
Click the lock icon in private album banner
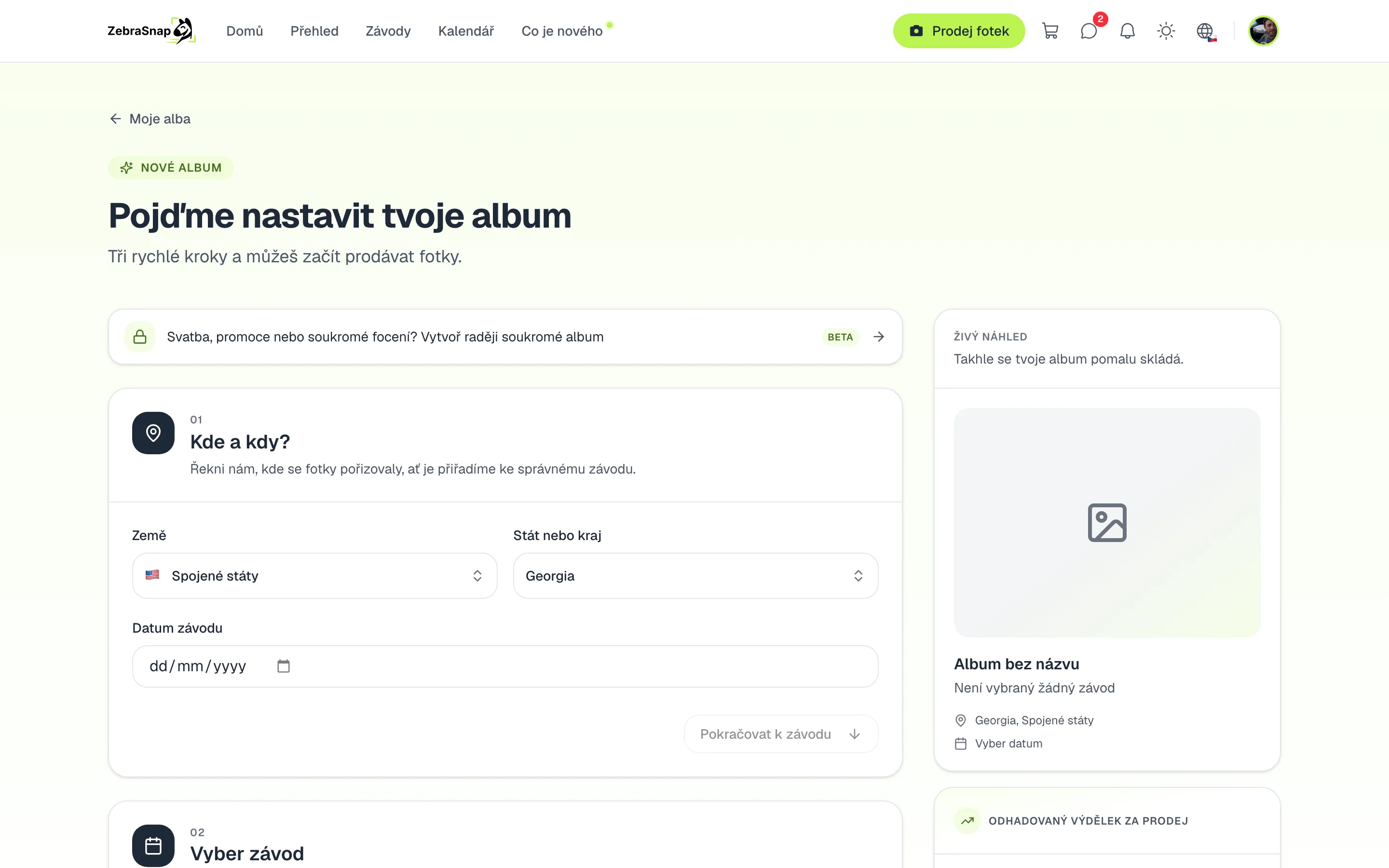140,337
